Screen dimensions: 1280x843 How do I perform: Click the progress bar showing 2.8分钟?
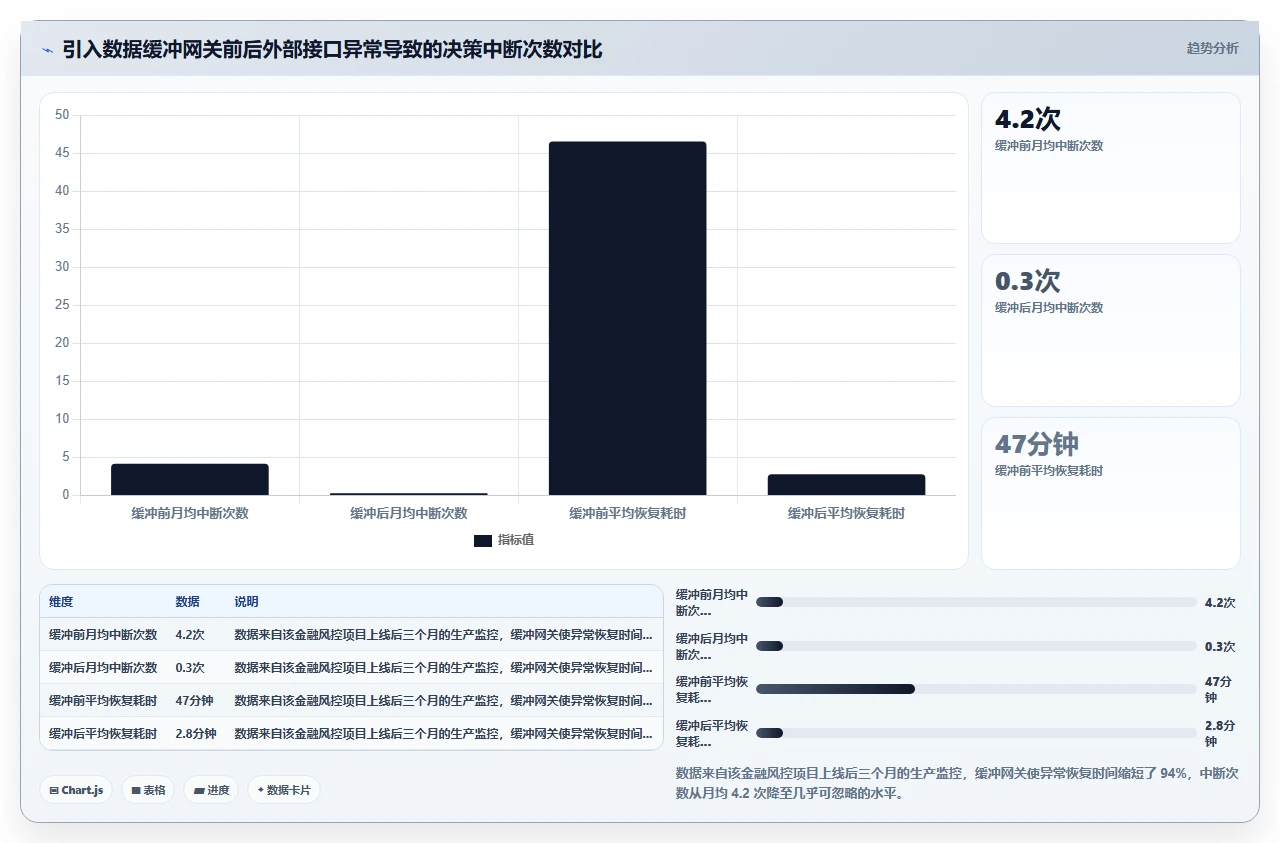(976, 733)
